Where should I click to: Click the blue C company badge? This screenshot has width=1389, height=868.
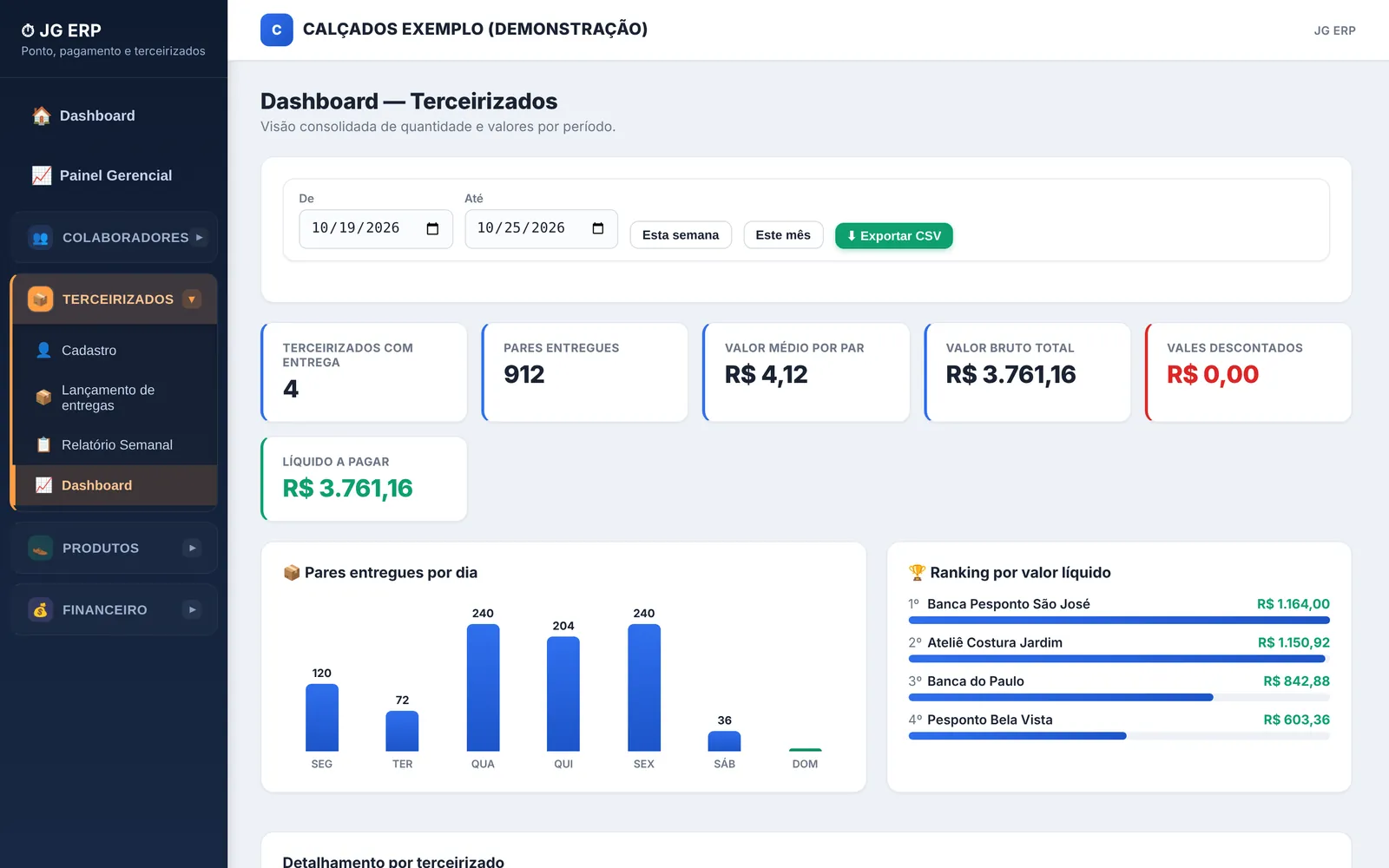(277, 30)
